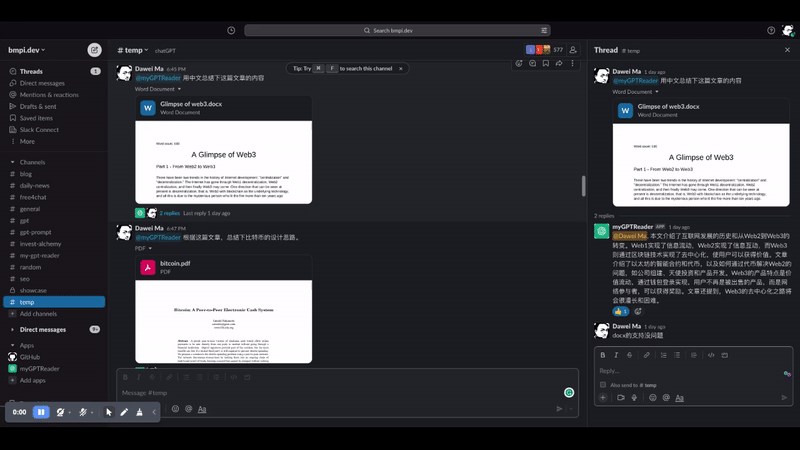Inline code icon in thread reply toolbar
The width and height of the screenshot is (800, 450).
point(711,355)
